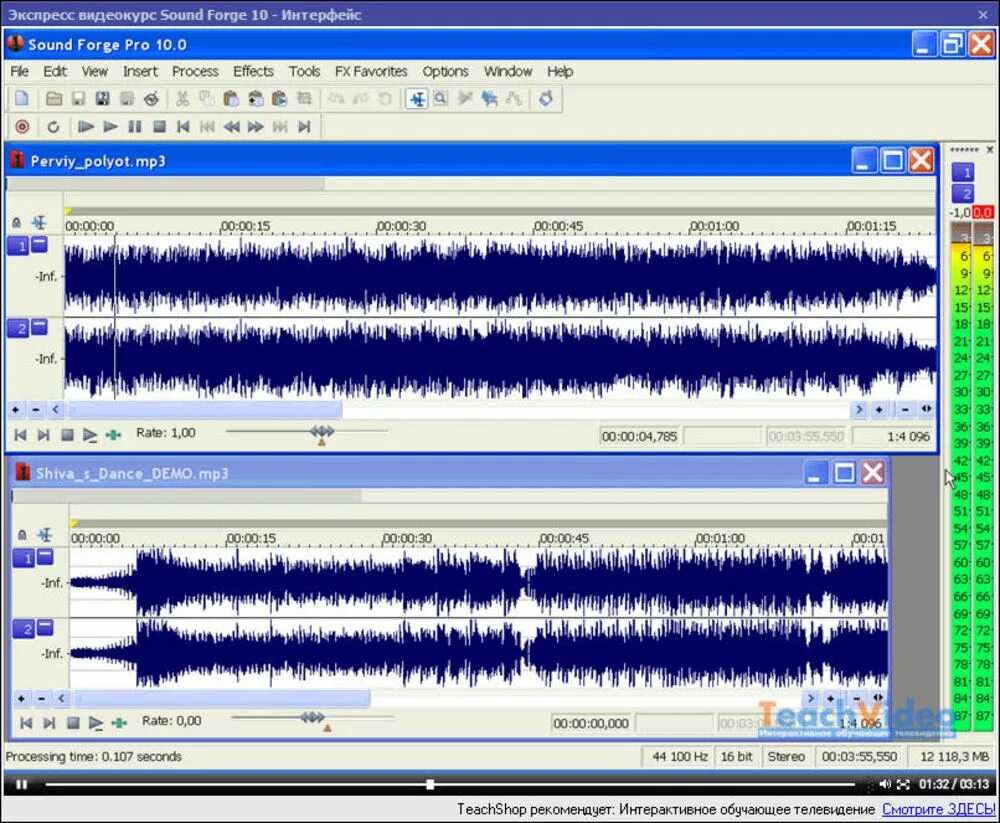Click Play All in transport bar

coord(85,126)
